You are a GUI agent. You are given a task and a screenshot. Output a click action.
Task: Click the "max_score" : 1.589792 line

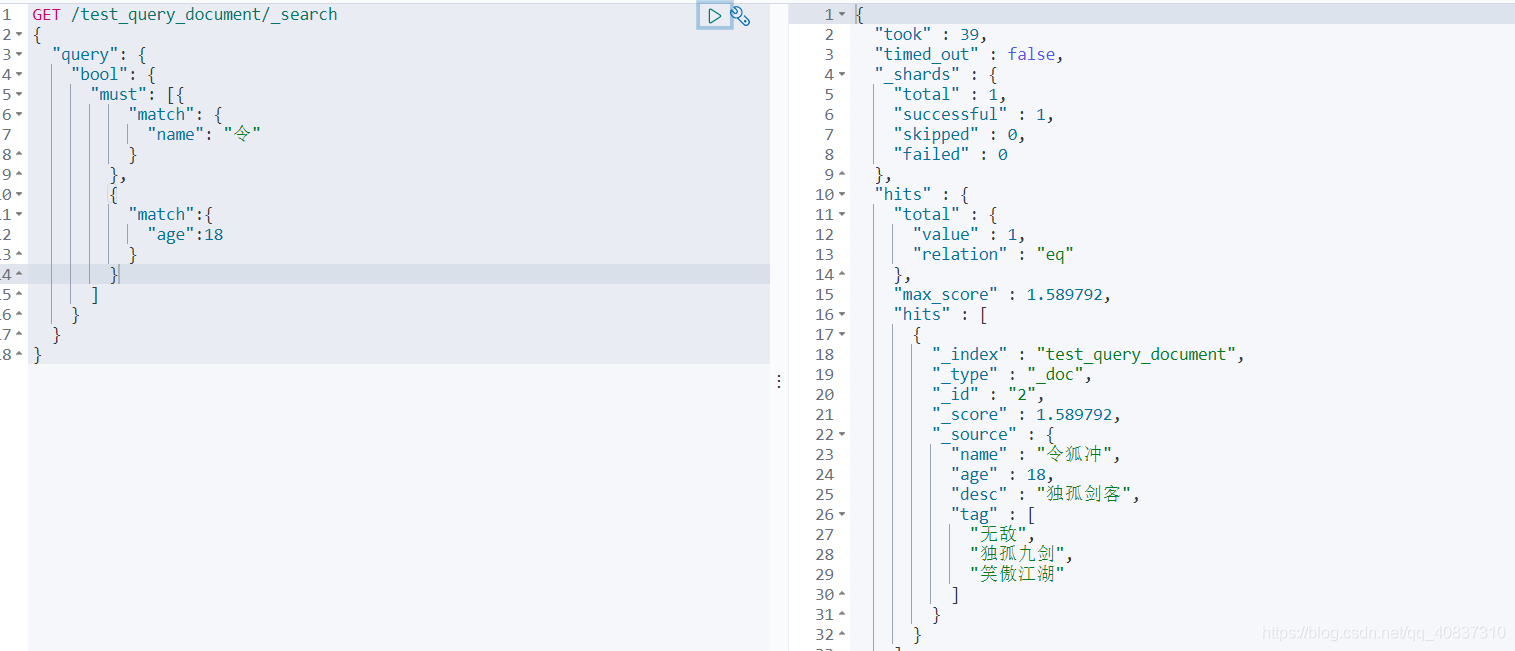tap(1002, 294)
